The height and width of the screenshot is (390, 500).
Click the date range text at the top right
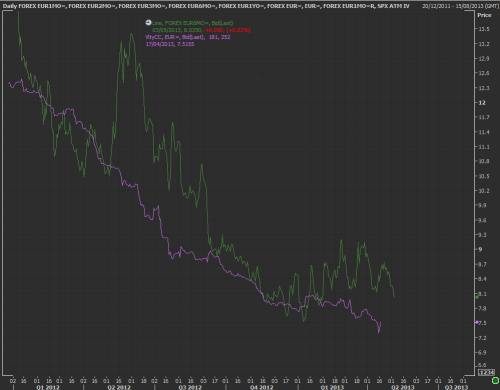tap(461, 6)
